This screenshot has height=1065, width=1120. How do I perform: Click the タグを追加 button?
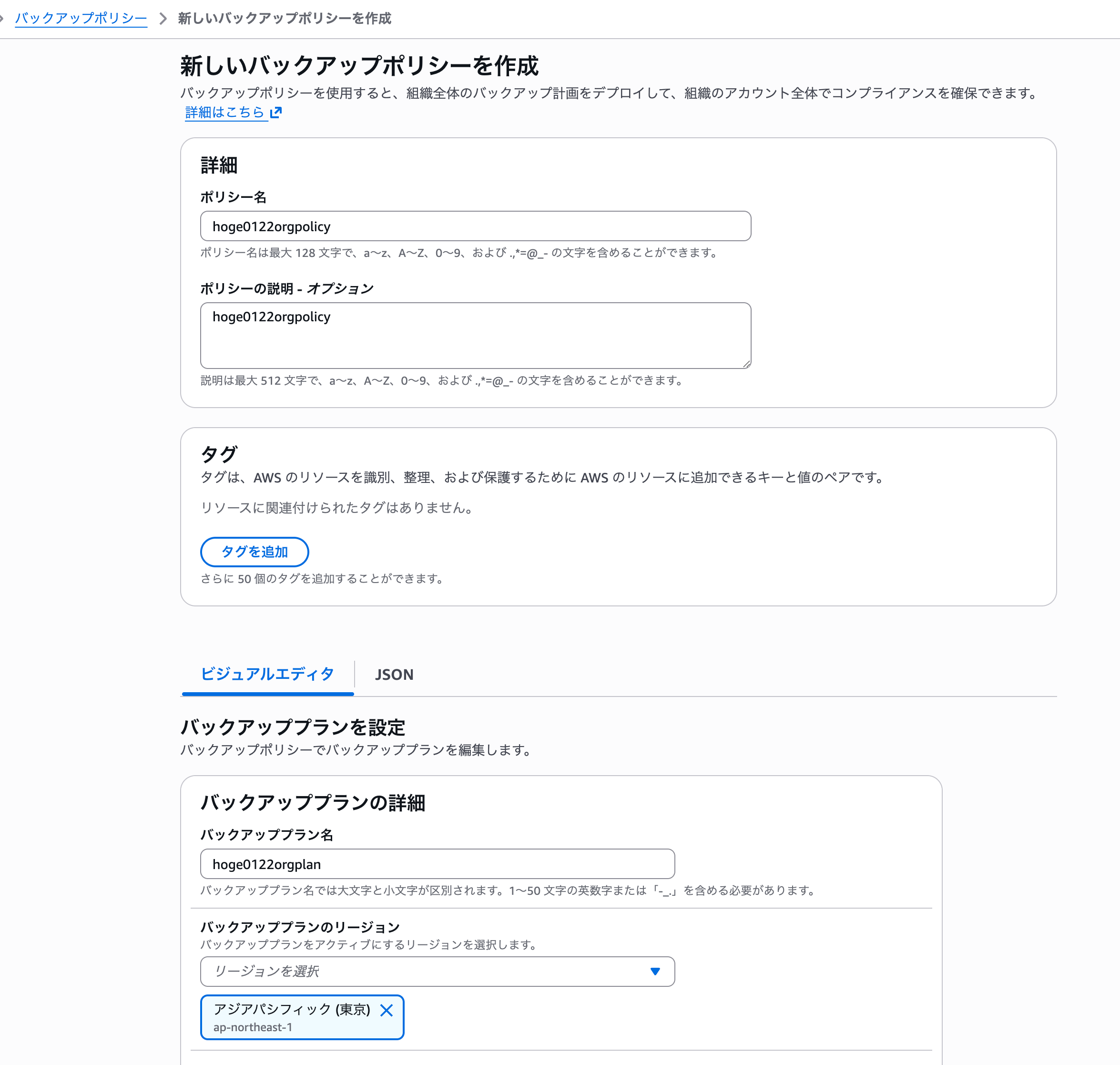[x=255, y=551]
